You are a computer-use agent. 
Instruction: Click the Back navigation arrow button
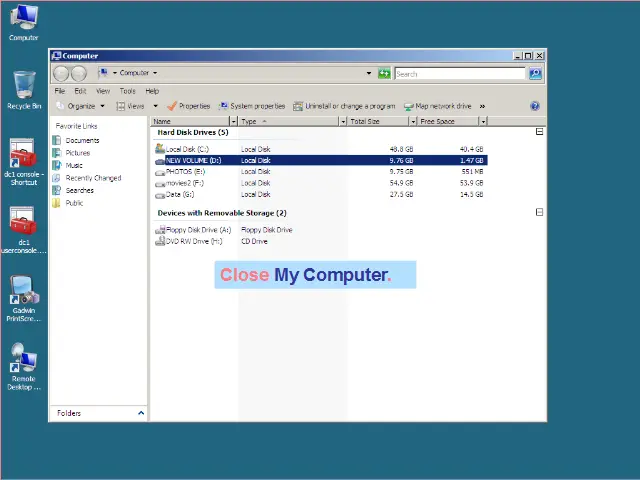(61, 73)
